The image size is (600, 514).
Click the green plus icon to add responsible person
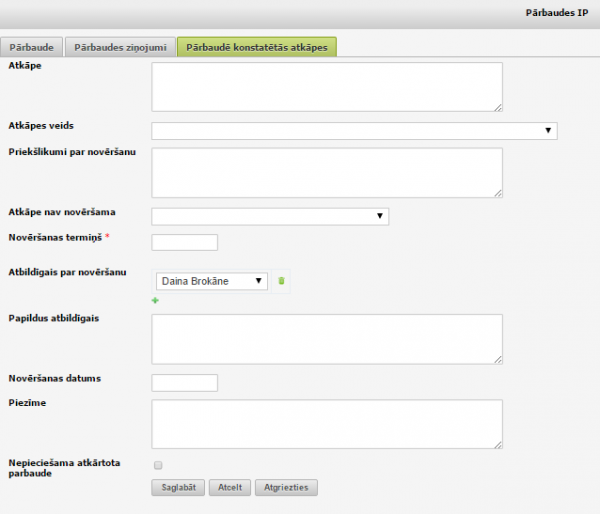[155, 300]
